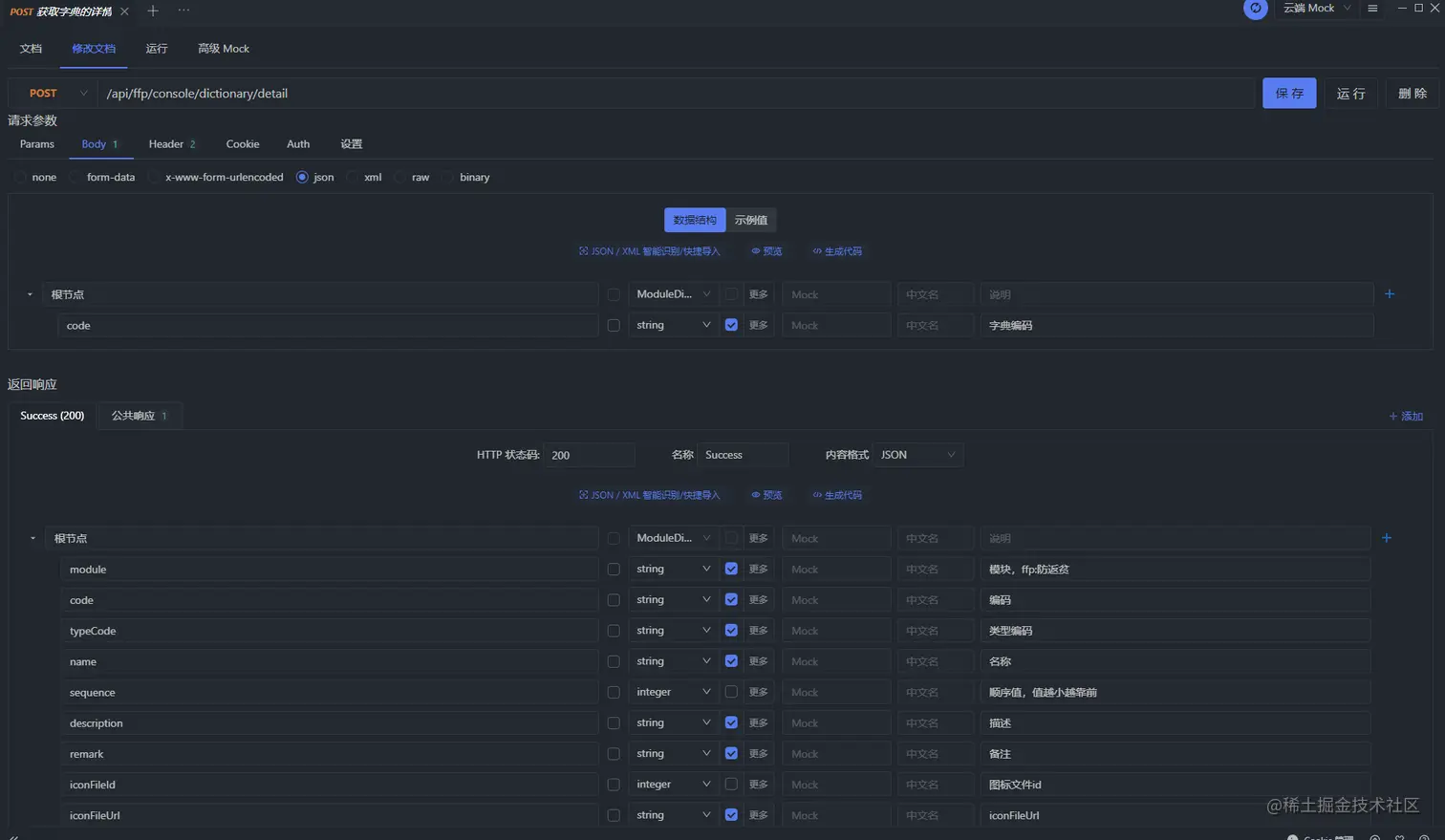
Task: Click the 名称 field containing Success
Action: click(743, 455)
